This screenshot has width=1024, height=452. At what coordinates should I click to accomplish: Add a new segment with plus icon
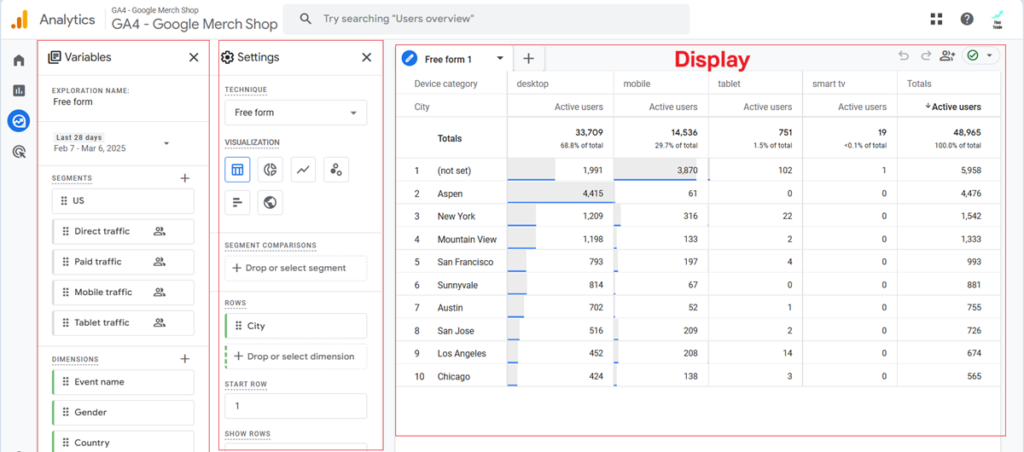click(x=185, y=178)
